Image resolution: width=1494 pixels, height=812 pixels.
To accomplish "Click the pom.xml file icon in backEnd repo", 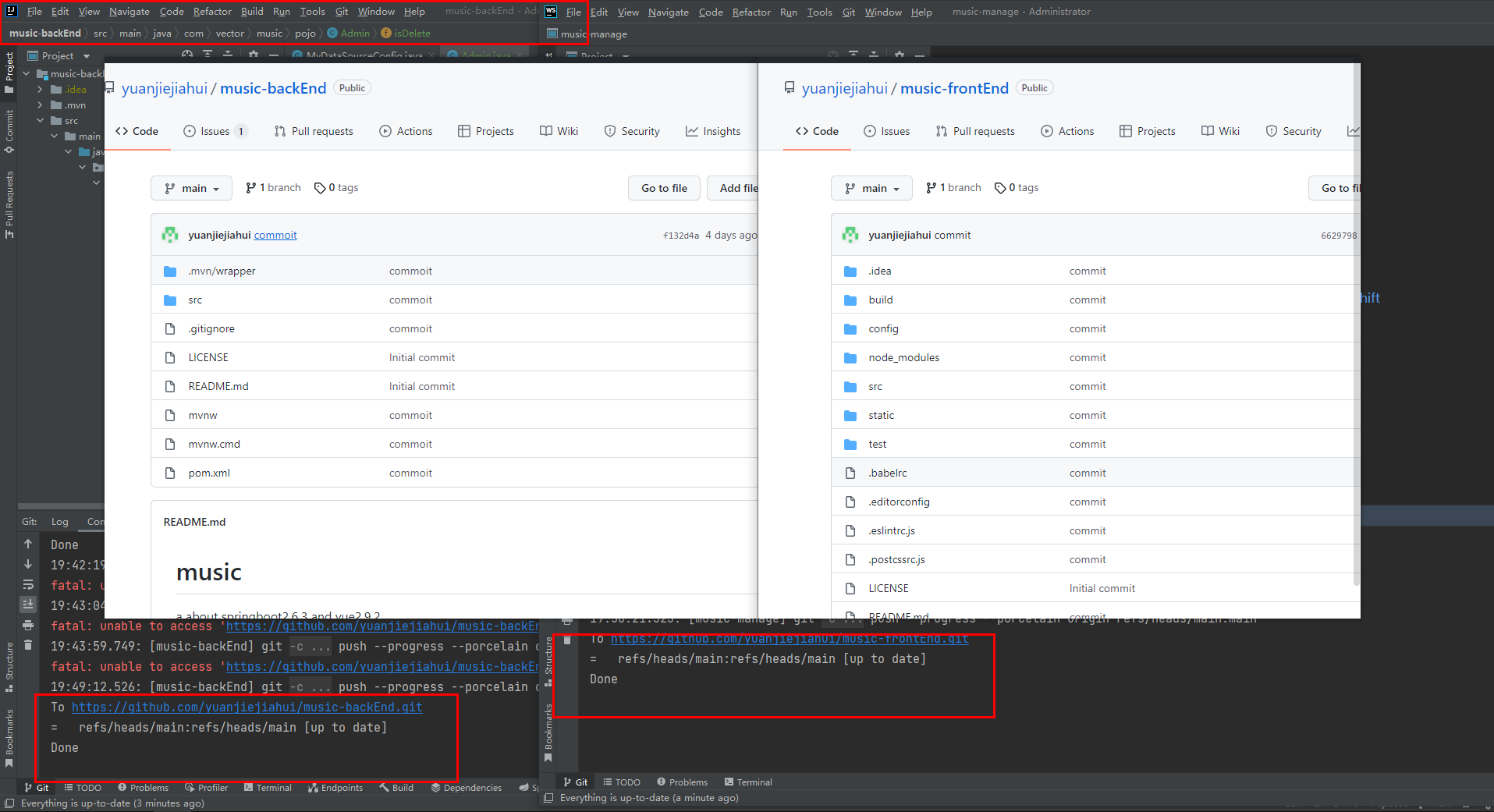I will click(170, 473).
